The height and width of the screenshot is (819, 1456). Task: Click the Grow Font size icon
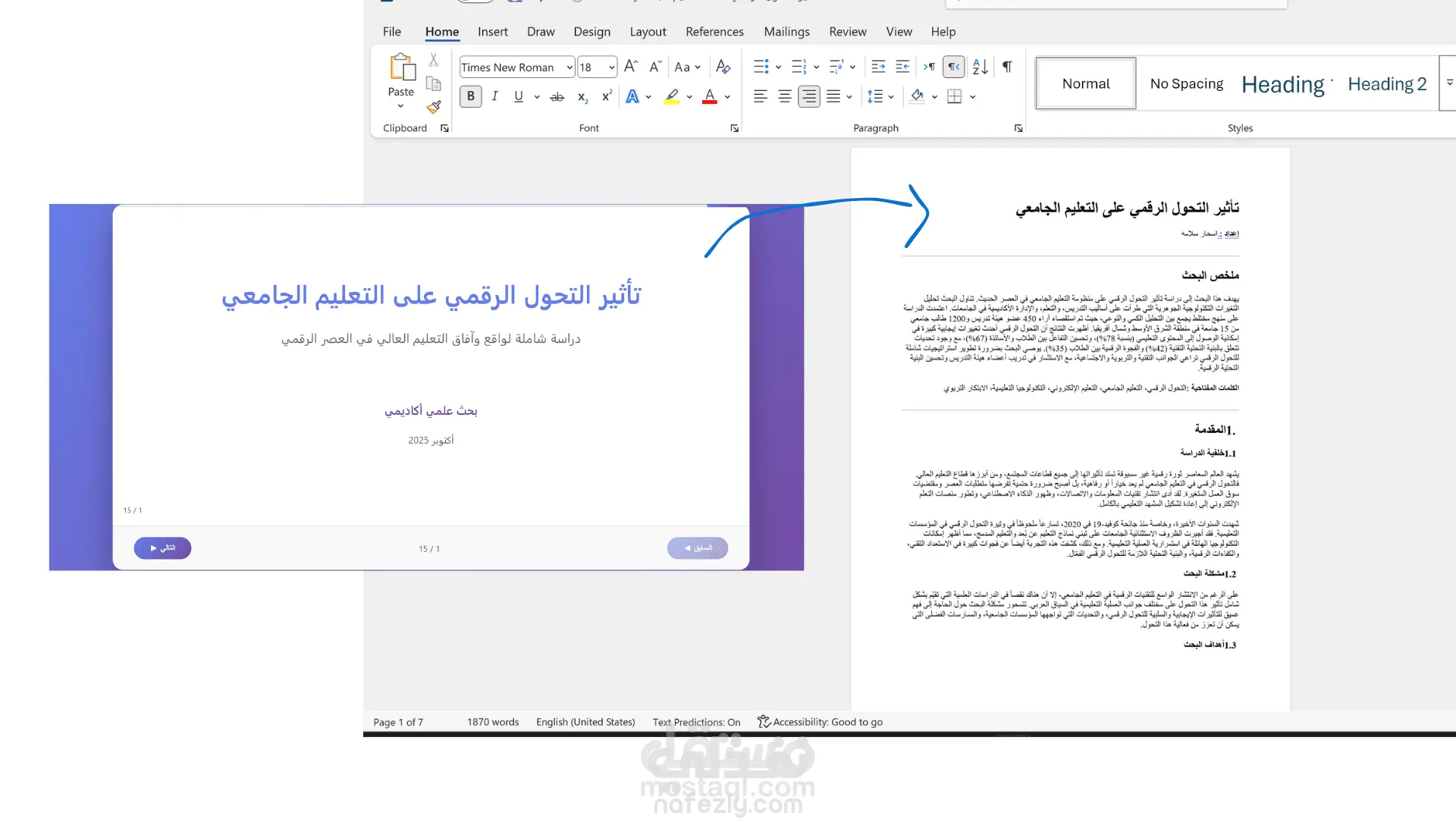[x=630, y=67]
